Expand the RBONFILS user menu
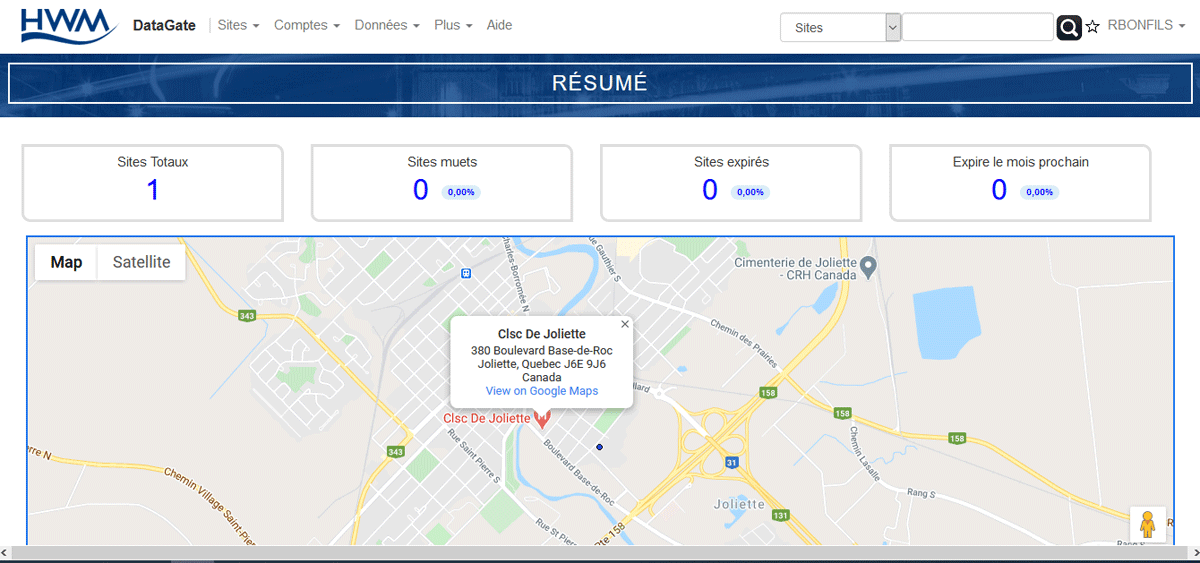The image size is (1200, 563). coord(1145,25)
